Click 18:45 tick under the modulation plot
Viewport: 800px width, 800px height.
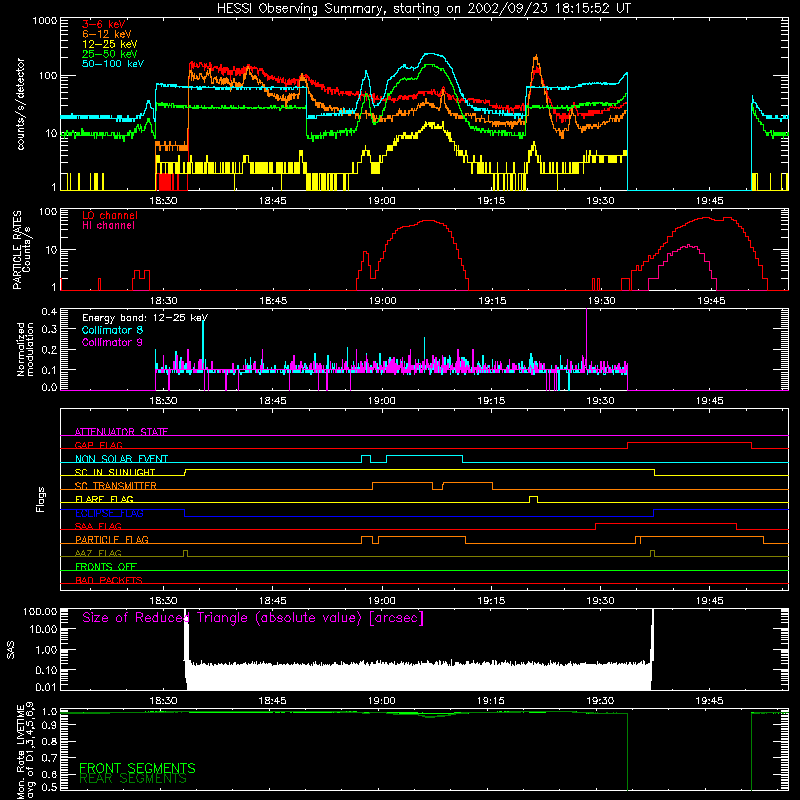click(x=272, y=401)
